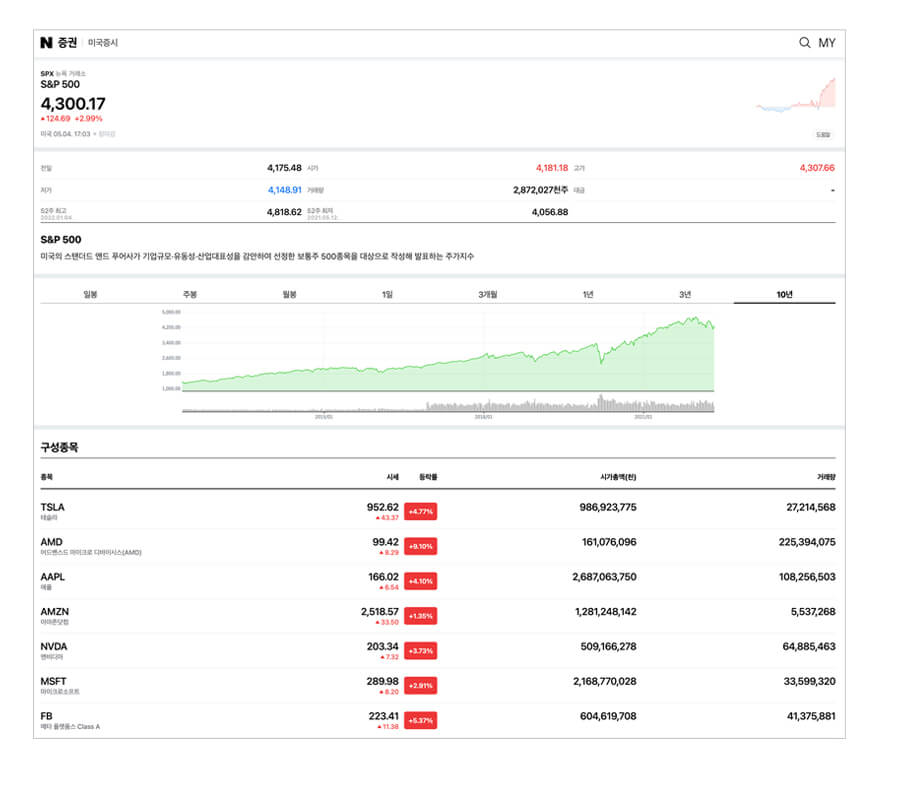The height and width of the screenshot is (791, 900).
Task: Open the AAPL stock row
Action: (x=438, y=581)
